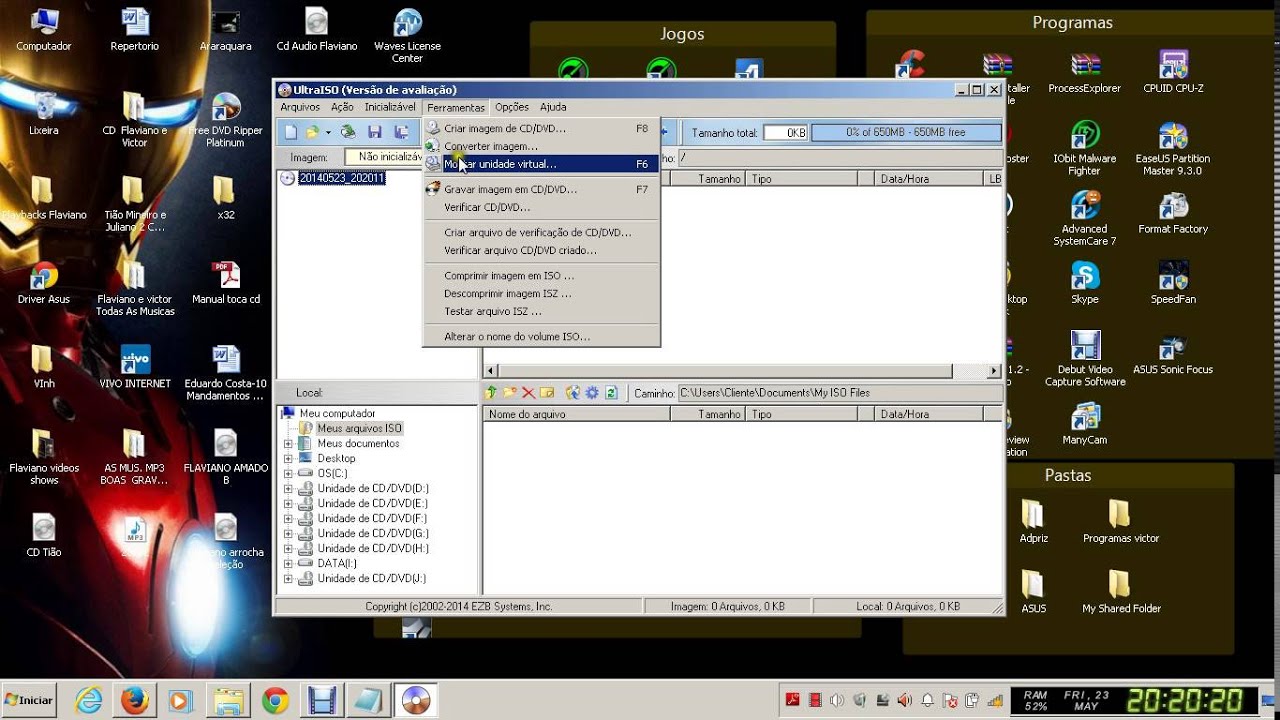Expand the OS(C:) drive node
1280x720 pixels.
289,473
